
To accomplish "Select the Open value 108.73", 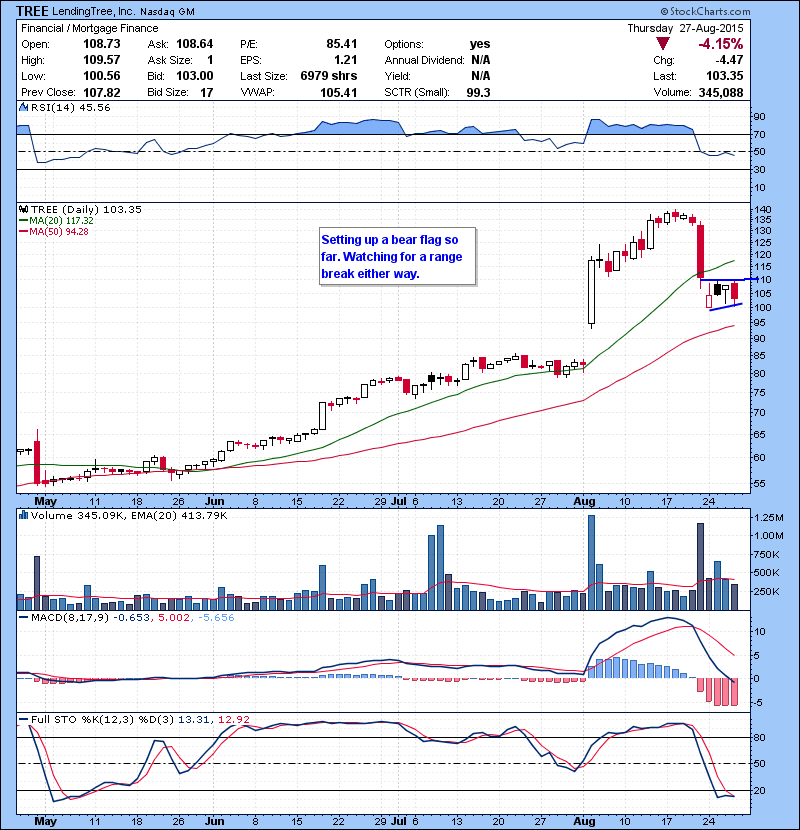I will click(x=102, y=44).
